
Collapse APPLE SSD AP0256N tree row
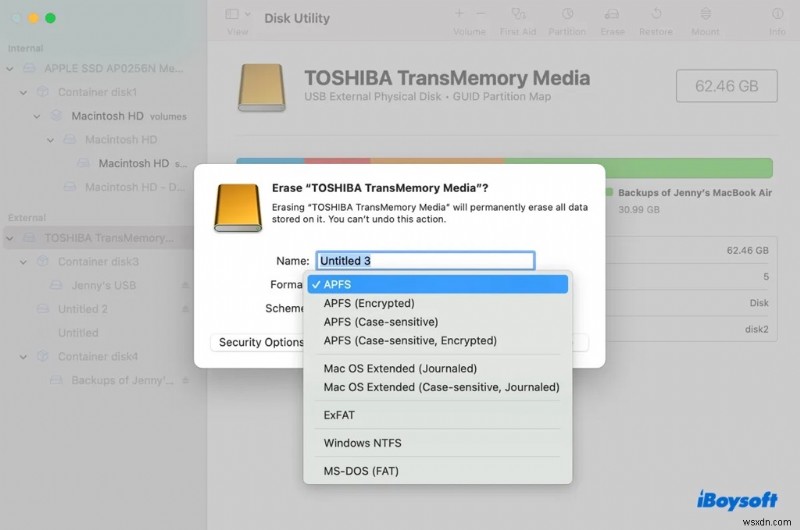(x=10, y=68)
